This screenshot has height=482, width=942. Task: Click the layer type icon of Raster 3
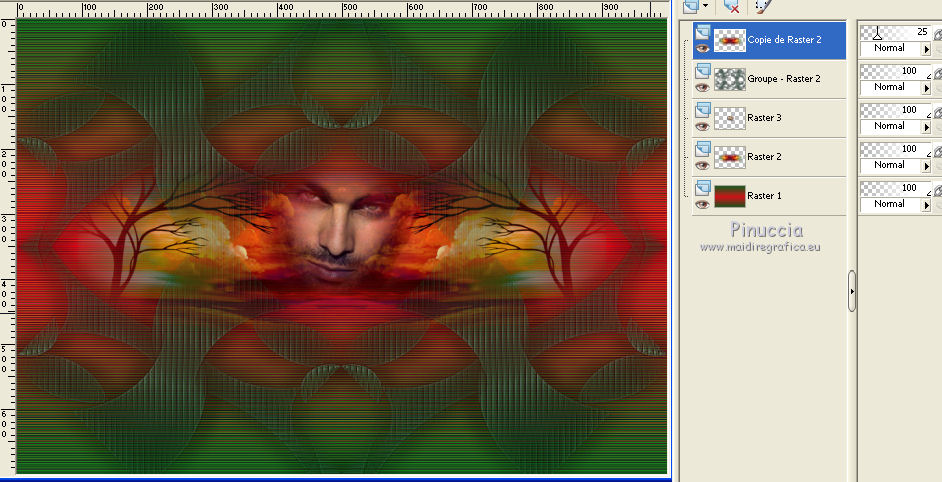click(x=703, y=111)
